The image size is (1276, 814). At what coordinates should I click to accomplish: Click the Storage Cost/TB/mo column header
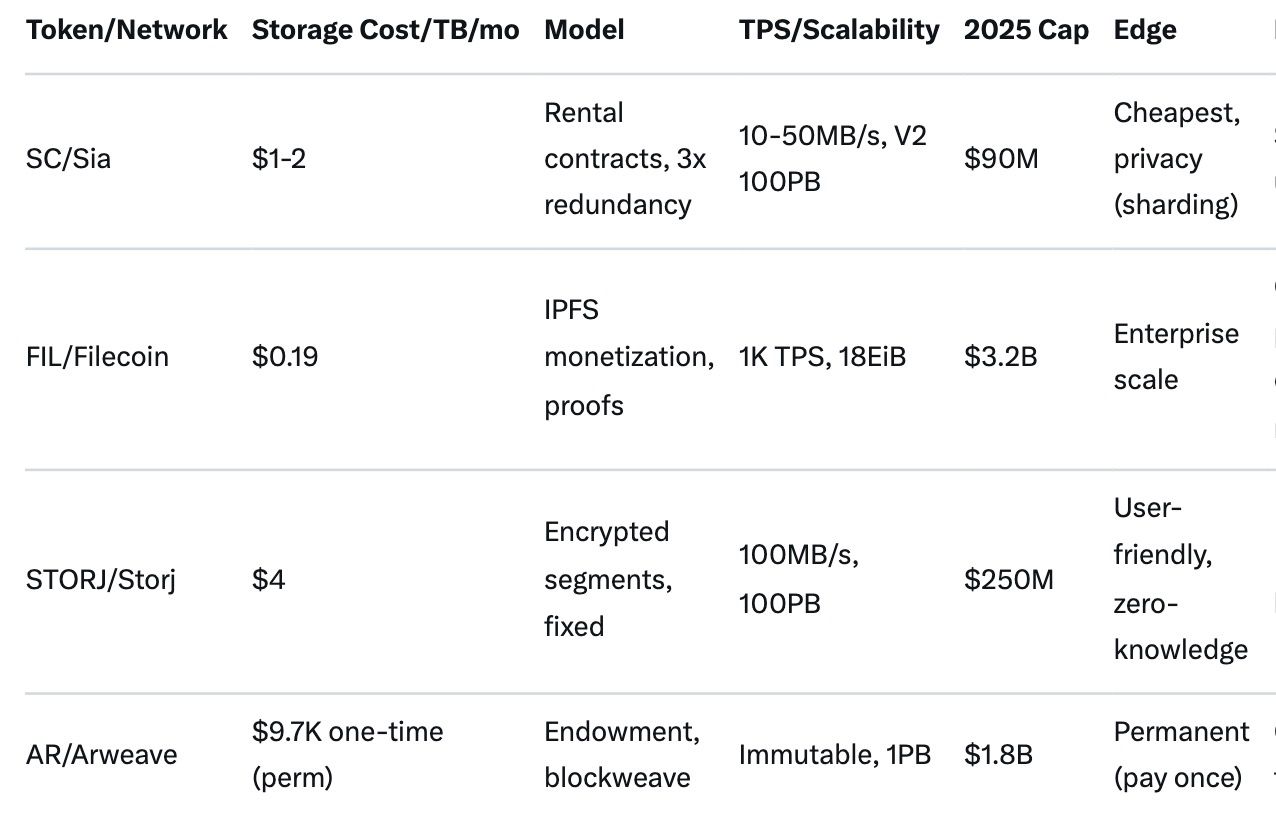(385, 30)
